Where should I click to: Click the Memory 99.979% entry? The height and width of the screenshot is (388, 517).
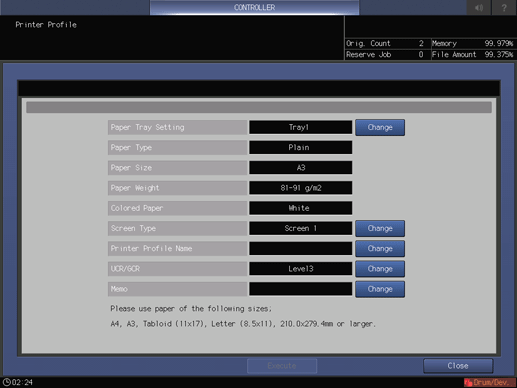tap(473, 43)
